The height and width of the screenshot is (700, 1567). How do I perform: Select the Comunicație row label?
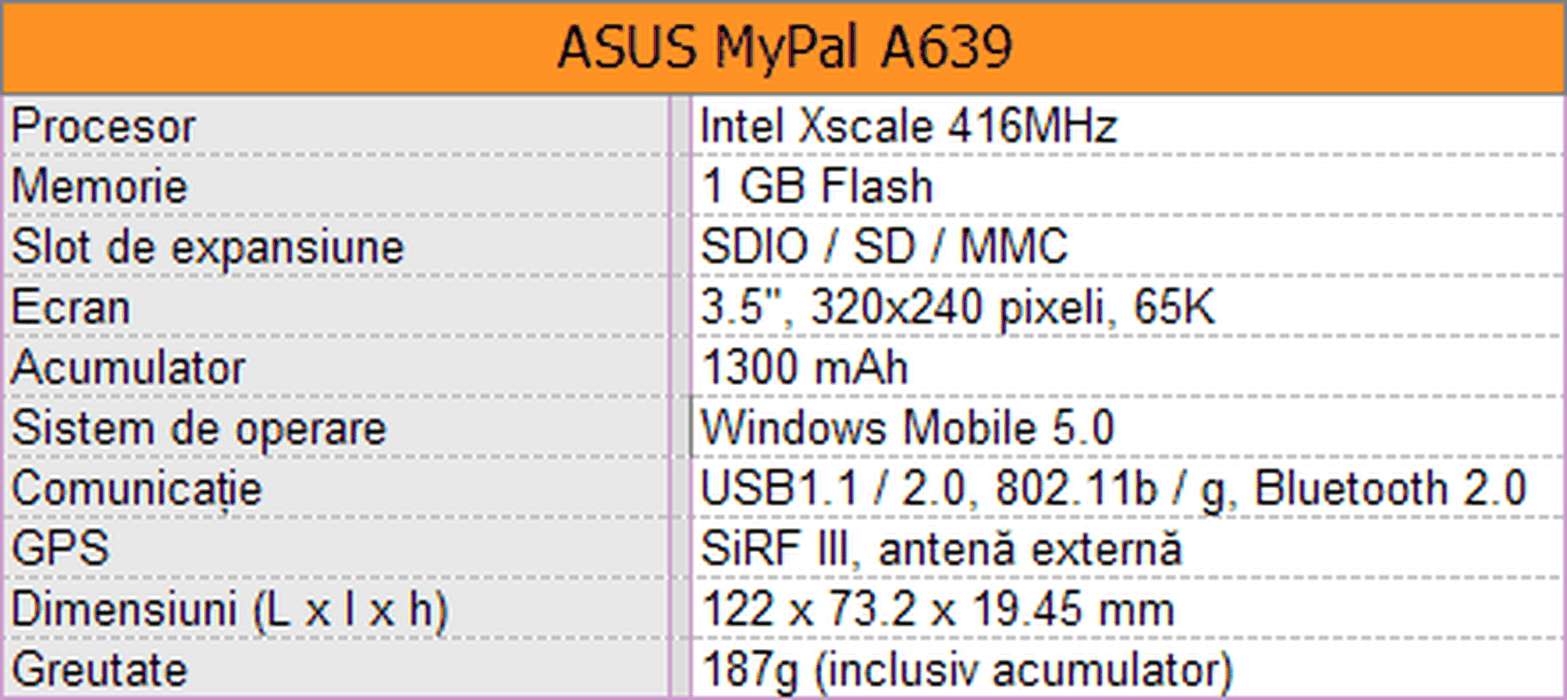pyautogui.click(x=136, y=489)
